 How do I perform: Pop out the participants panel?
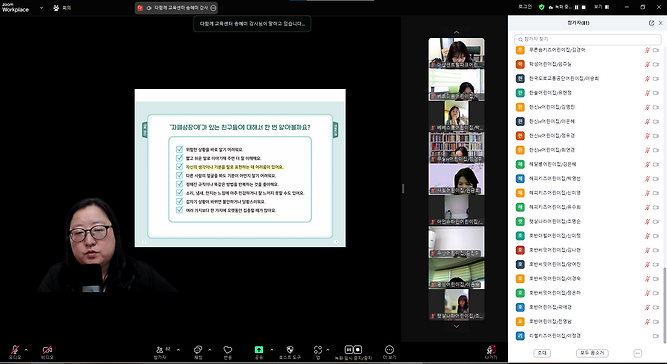pyautogui.click(x=651, y=23)
